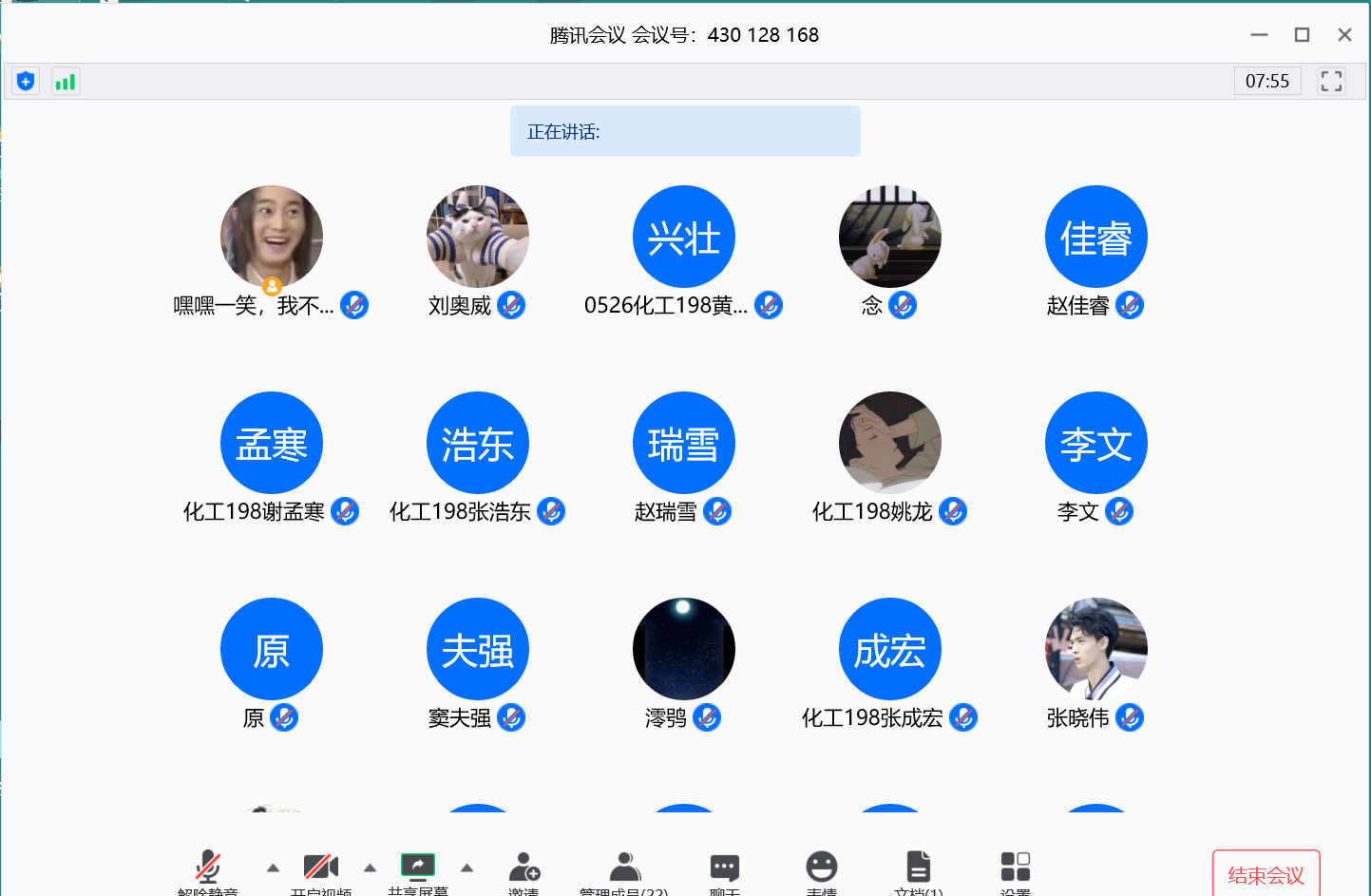Open the manage members (22) panel

point(624,867)
